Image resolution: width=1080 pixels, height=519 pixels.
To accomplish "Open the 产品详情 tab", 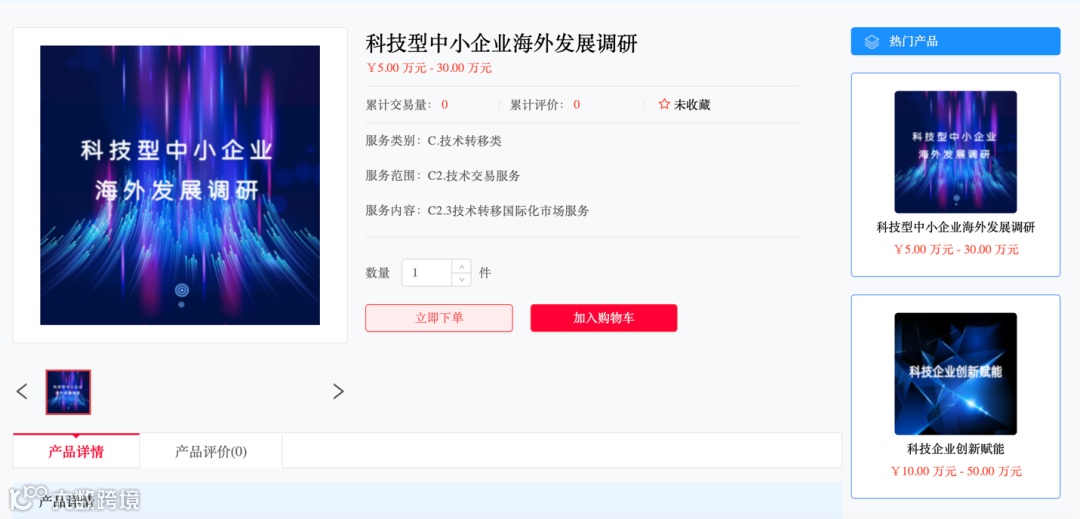I will 76,452.
